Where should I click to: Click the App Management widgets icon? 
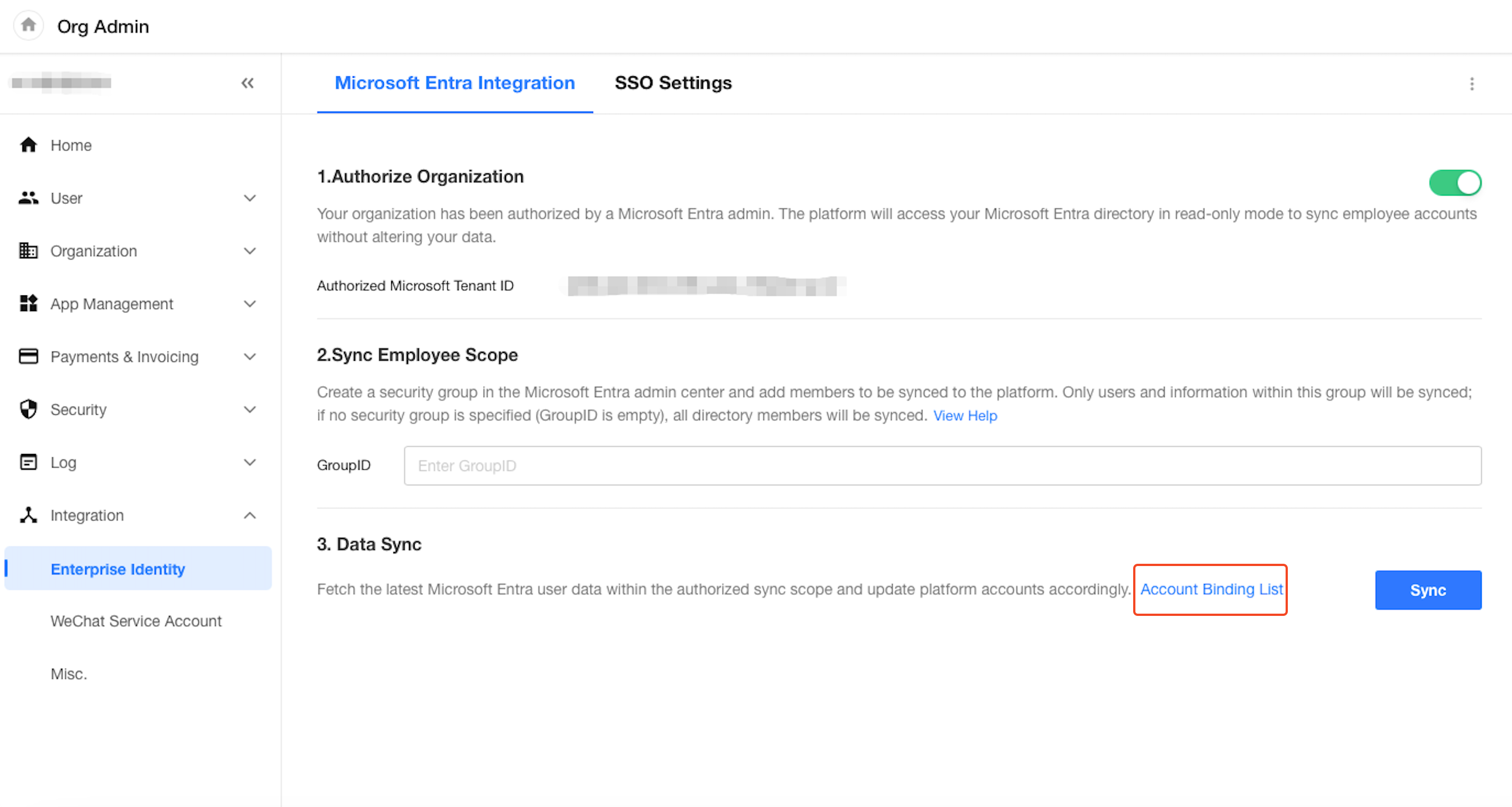[x=28, y=303]
